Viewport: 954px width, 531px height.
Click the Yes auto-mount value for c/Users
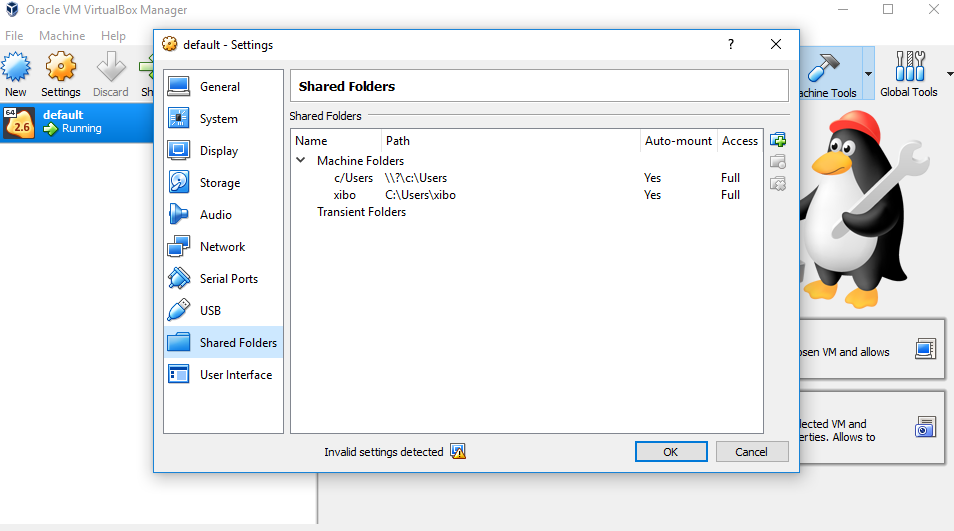tap(652, 178)
